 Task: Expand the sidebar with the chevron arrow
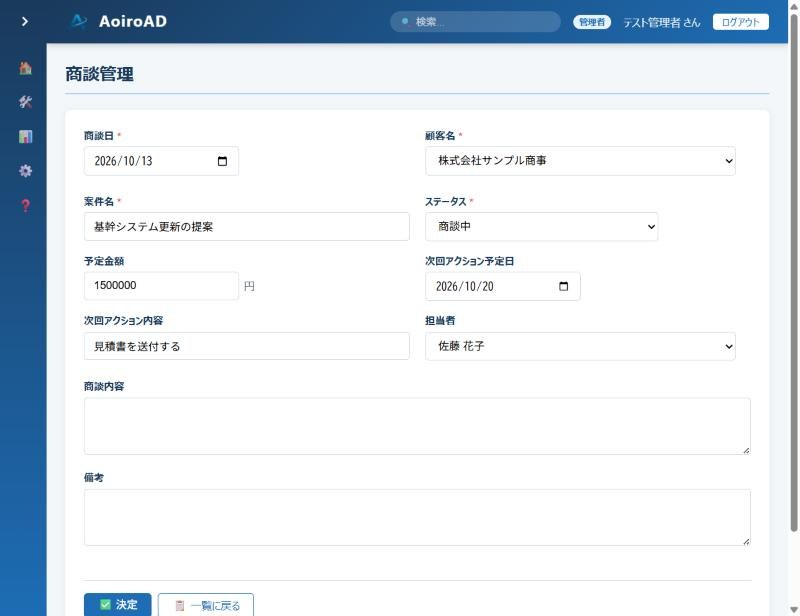click(x=24, y=21)
